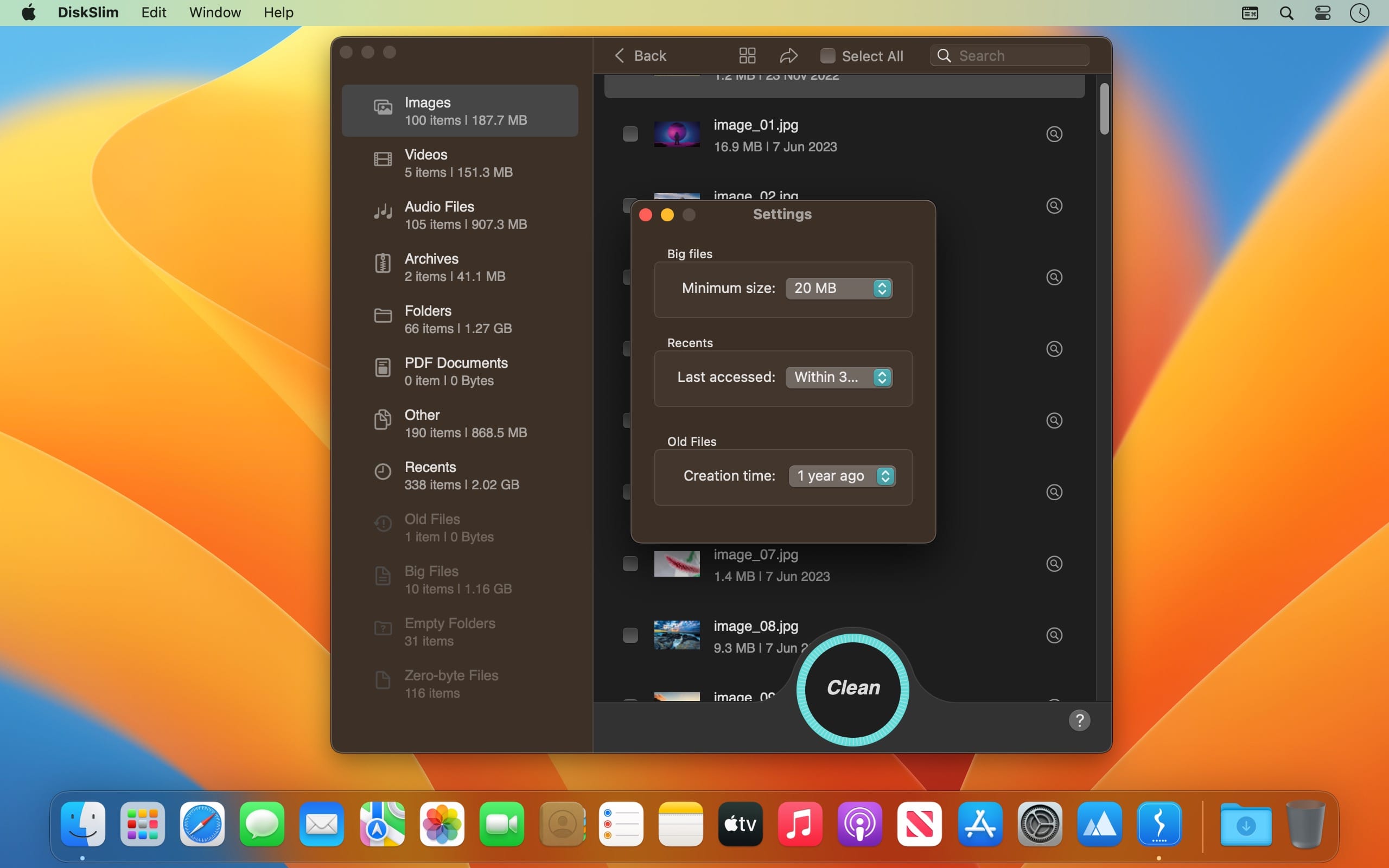Viewport: 1389px width, 868px height.
Task: Open Maps from the dock
Action: pos(381,824)
